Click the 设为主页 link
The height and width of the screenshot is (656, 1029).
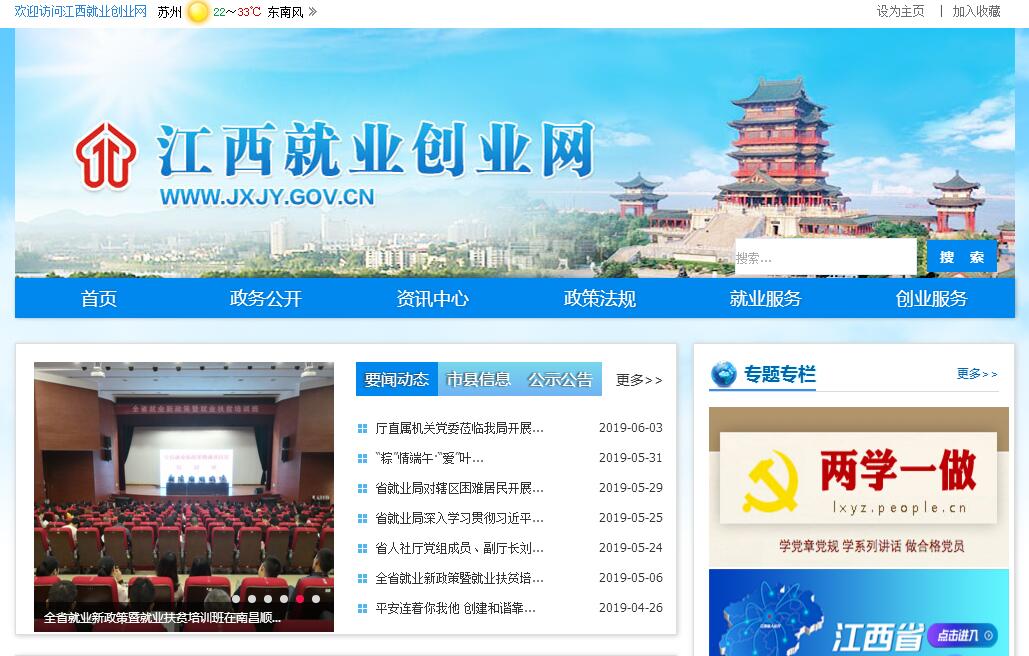click(x=900, y=11)
